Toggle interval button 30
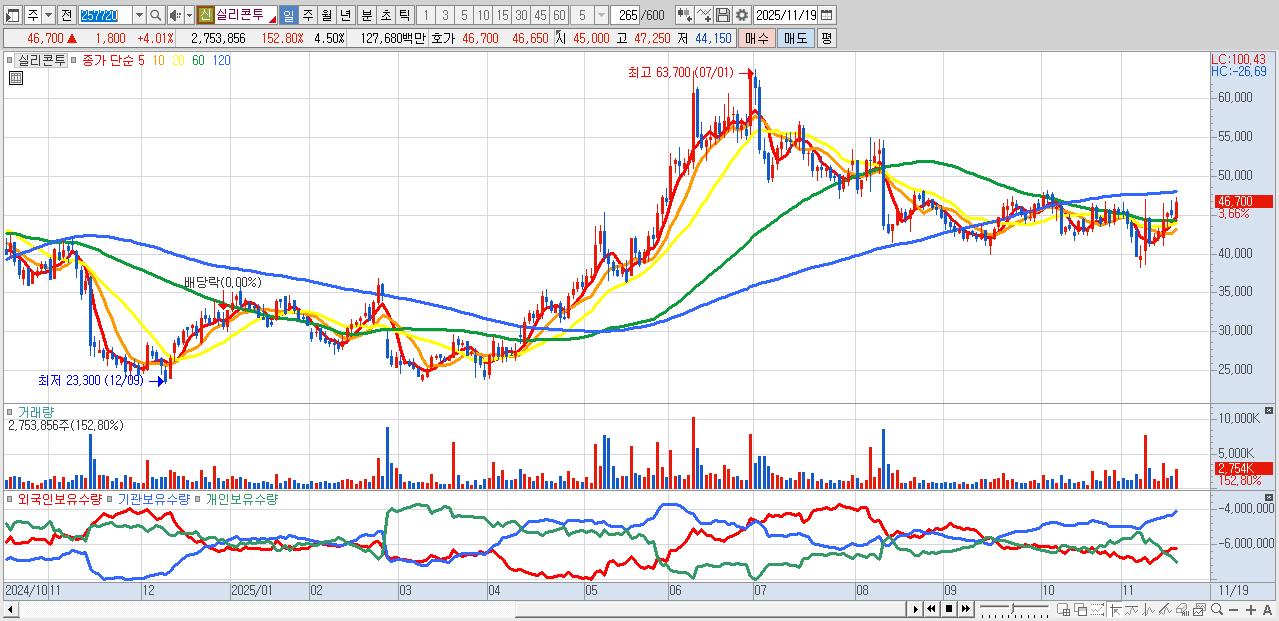1279x621 pixels. (521, 15)
